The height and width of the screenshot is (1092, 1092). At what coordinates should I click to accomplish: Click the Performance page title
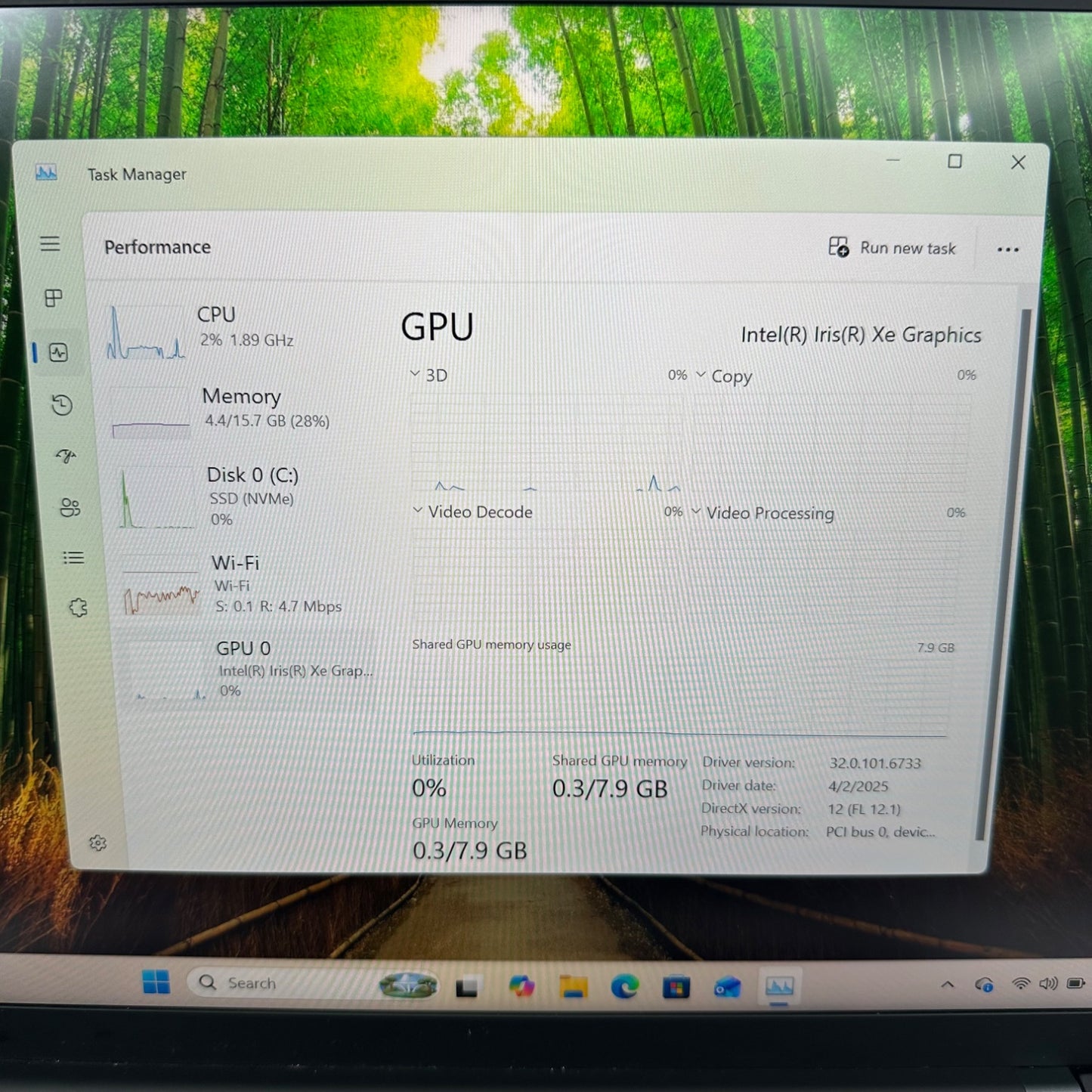coord(157,247)
